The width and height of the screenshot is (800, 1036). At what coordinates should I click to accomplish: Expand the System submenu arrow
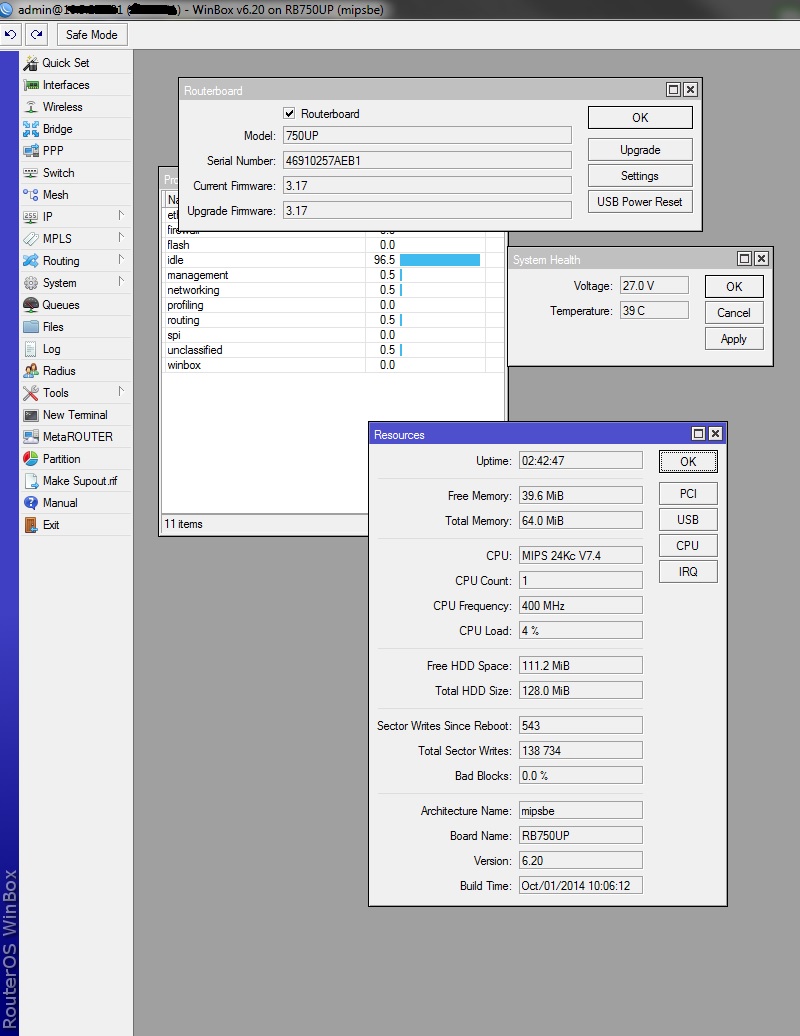[121, 281]
